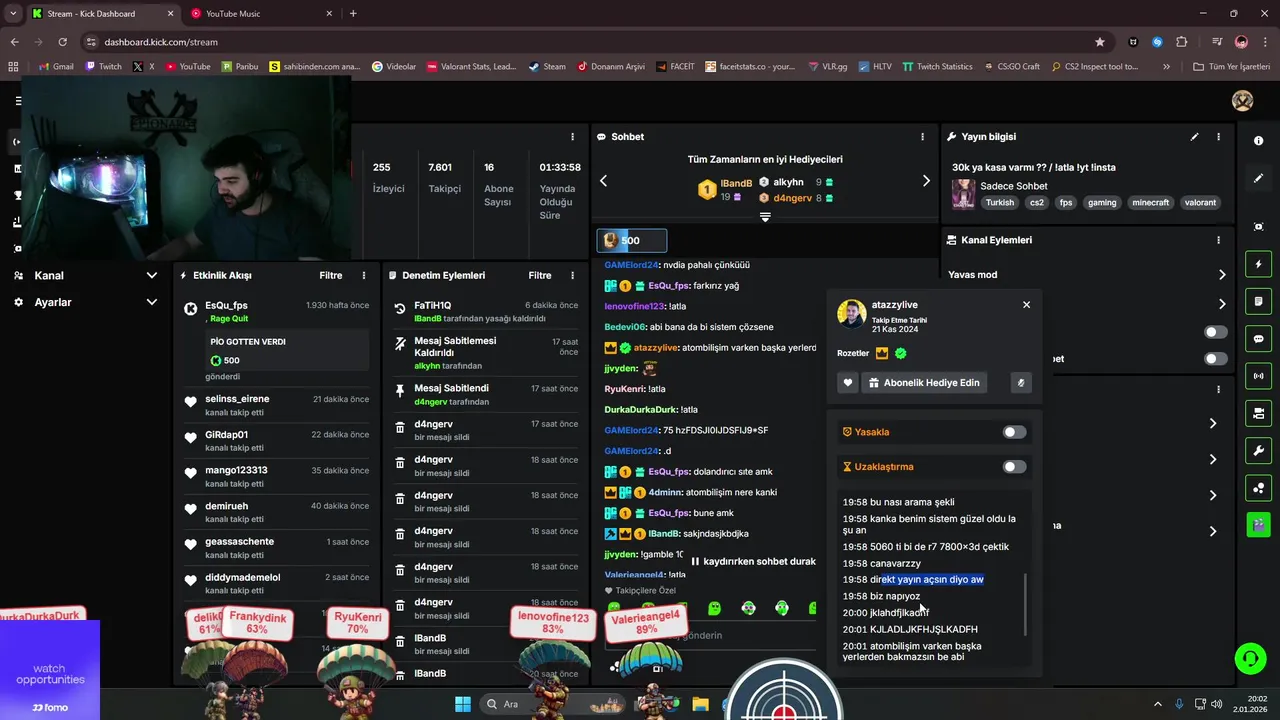Open new browser tab
Viewport: 1280px width, 720px height.
[x=353, y=13]
